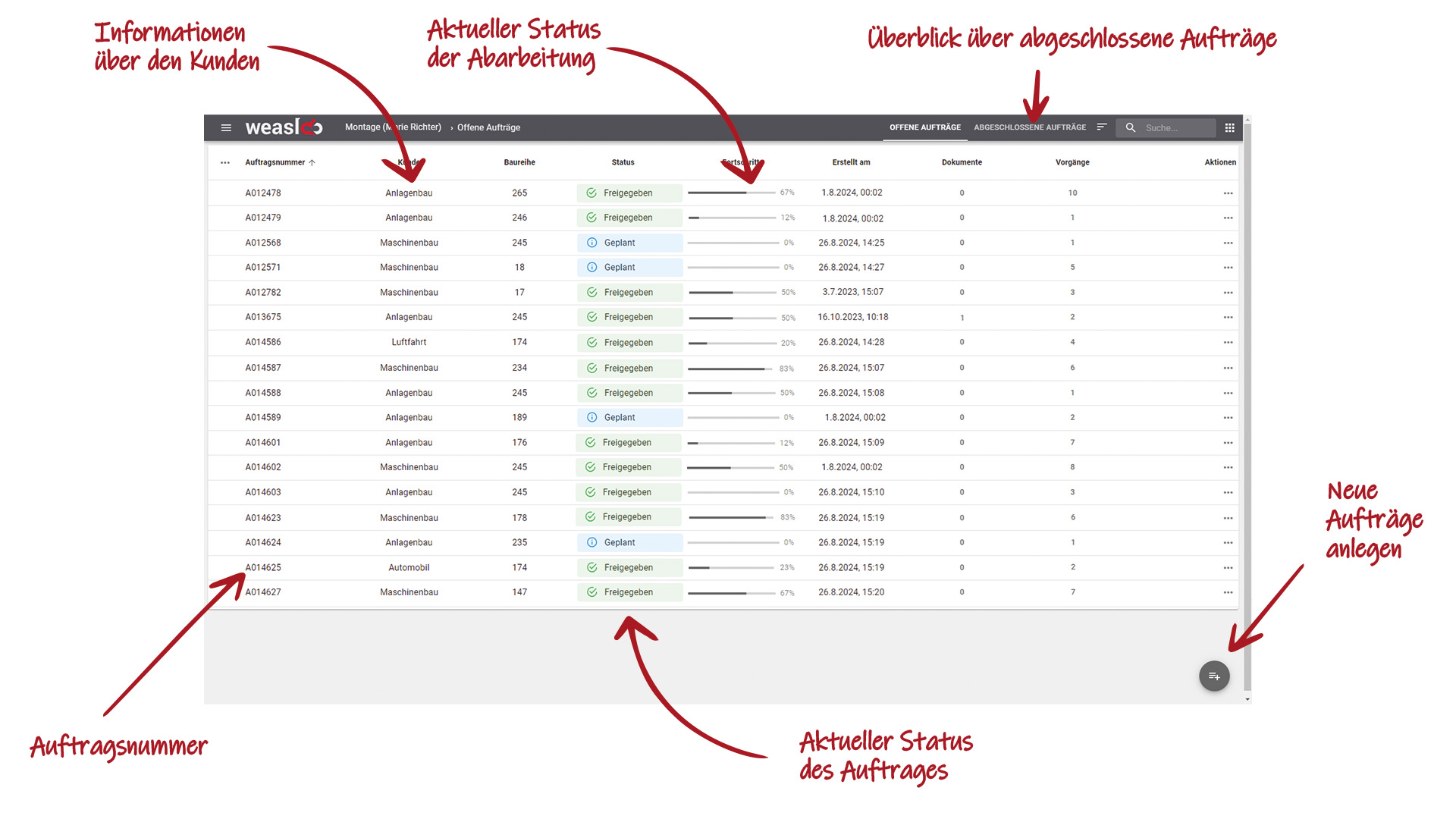Open actions menu for order A014627
Screen dimensions: 1456x819
1228,592
